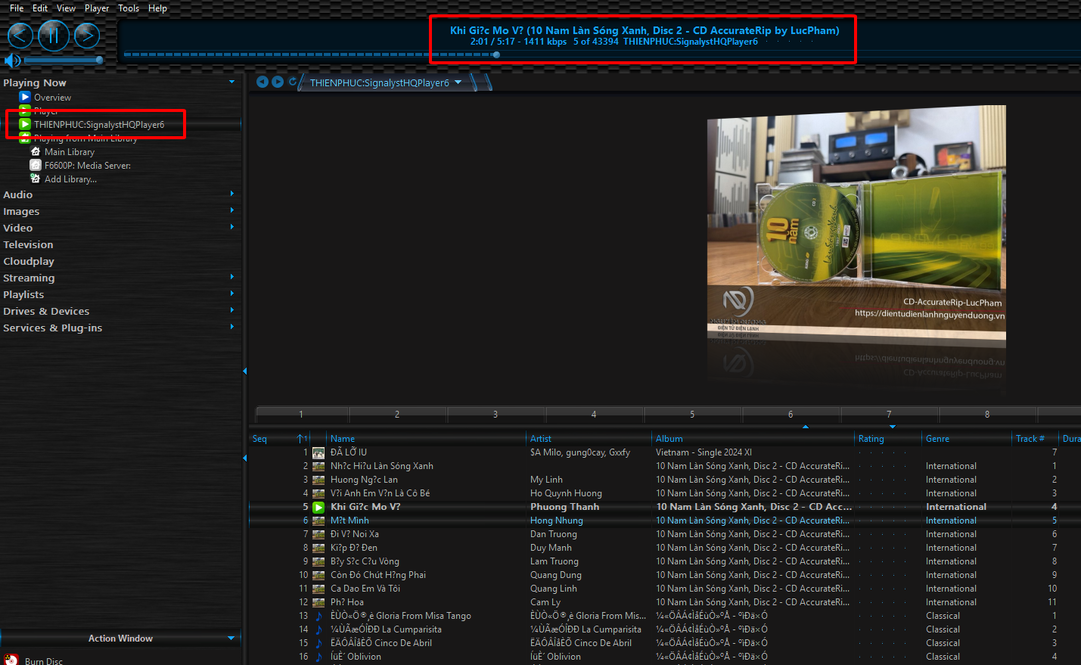Click the blue Overview play icon

tap(25, 97)
